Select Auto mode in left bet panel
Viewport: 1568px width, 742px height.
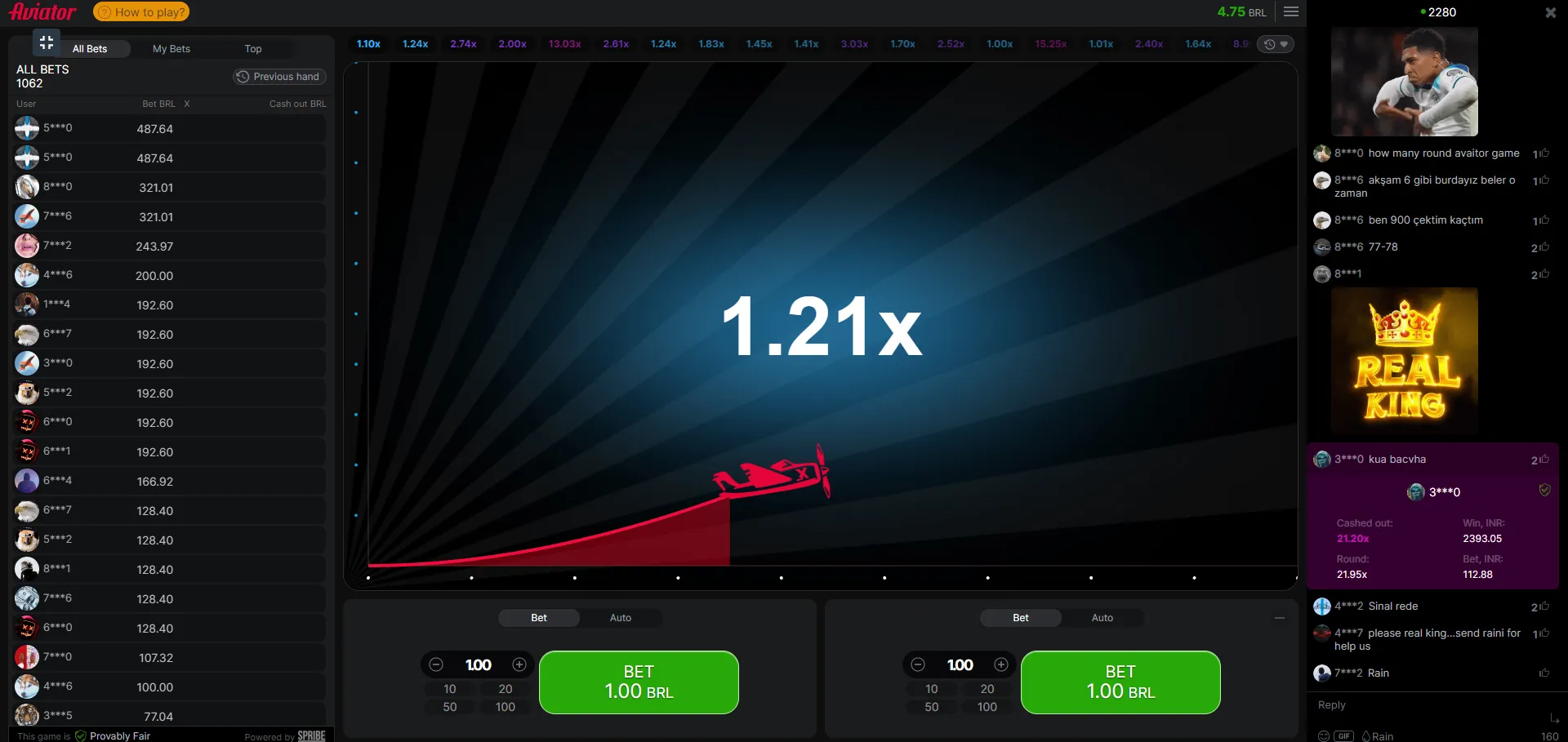pos(621,618)
